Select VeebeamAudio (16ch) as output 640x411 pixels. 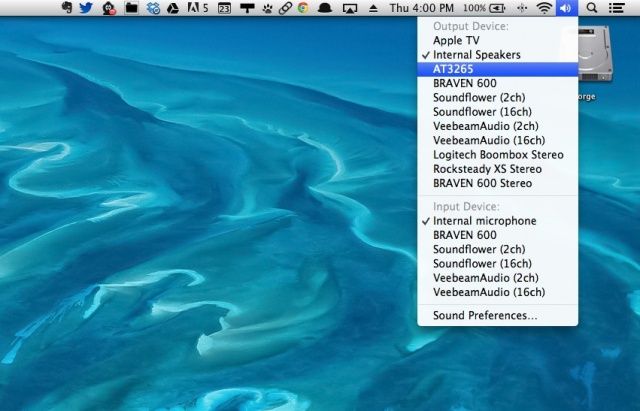coord(498,140)
